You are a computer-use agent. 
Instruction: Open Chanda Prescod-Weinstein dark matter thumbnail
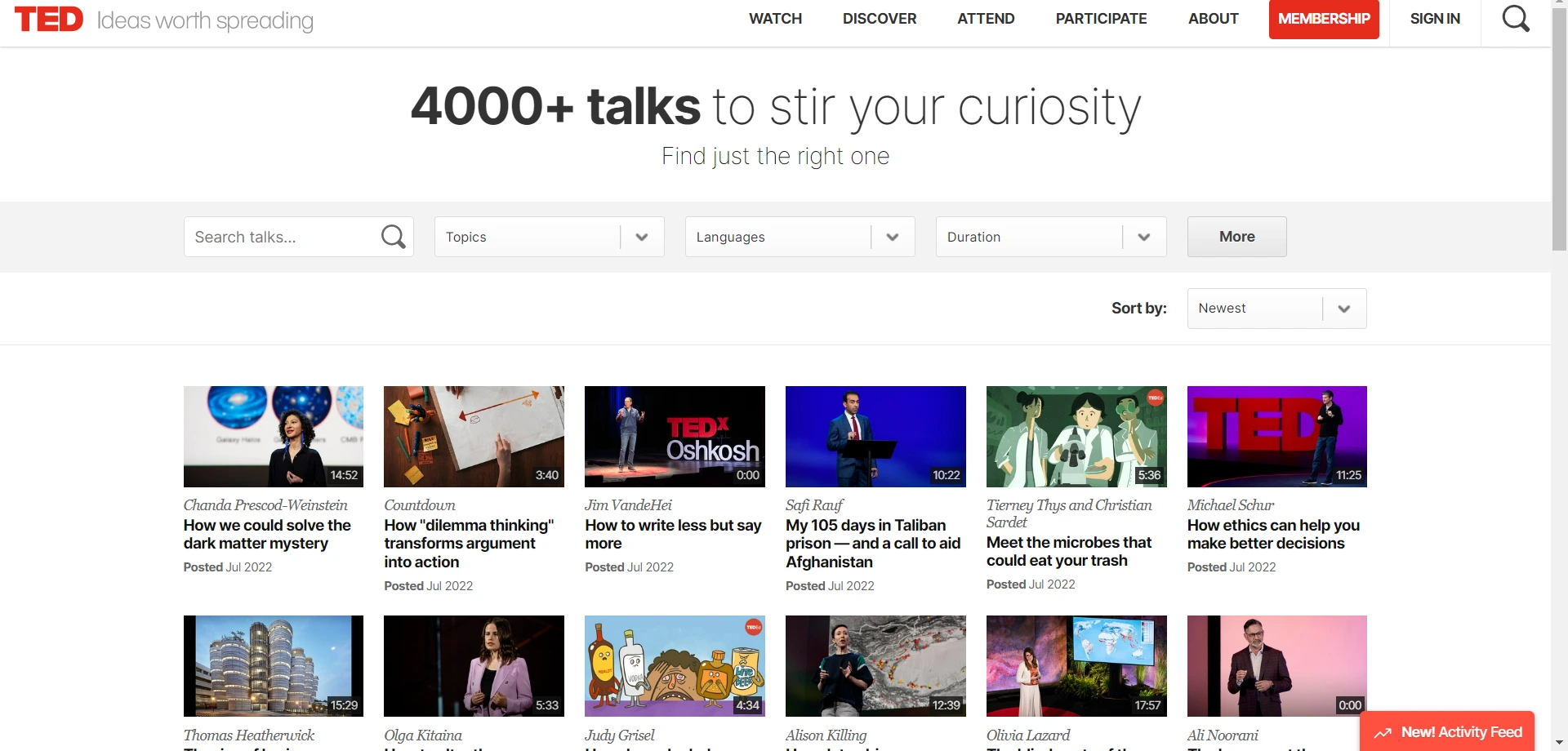tap(274, 437)
